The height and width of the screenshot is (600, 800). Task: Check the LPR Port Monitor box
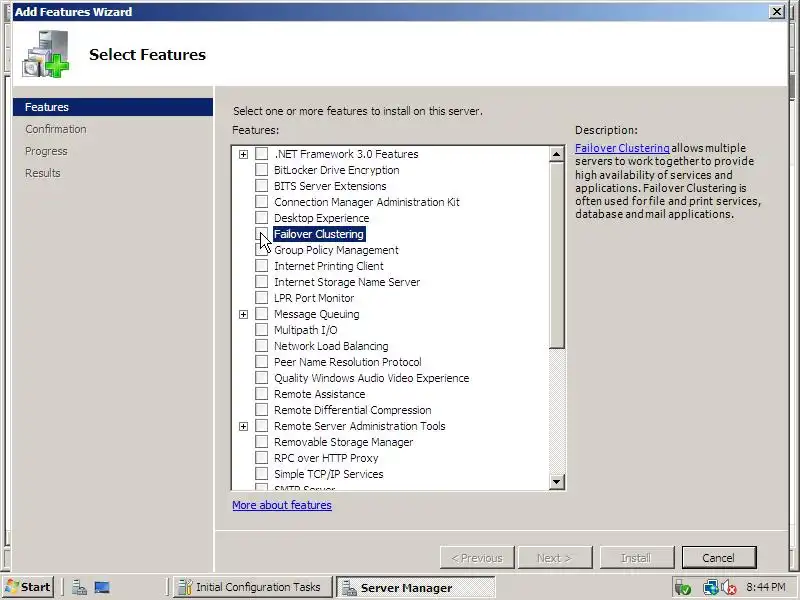[261, 297]
